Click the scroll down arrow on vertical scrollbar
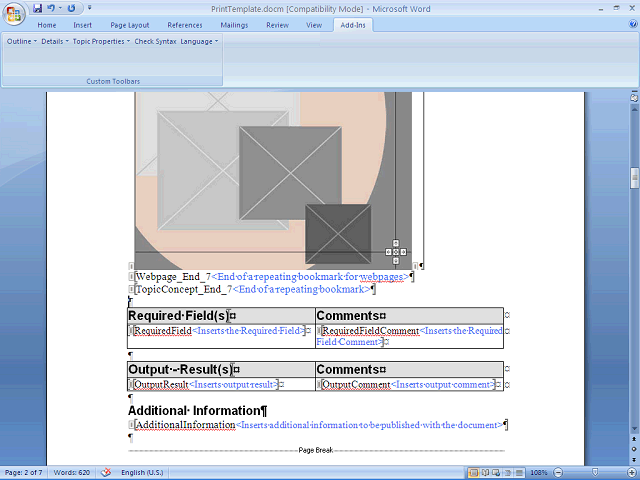The image size is (640, 480). click(634, 429)
